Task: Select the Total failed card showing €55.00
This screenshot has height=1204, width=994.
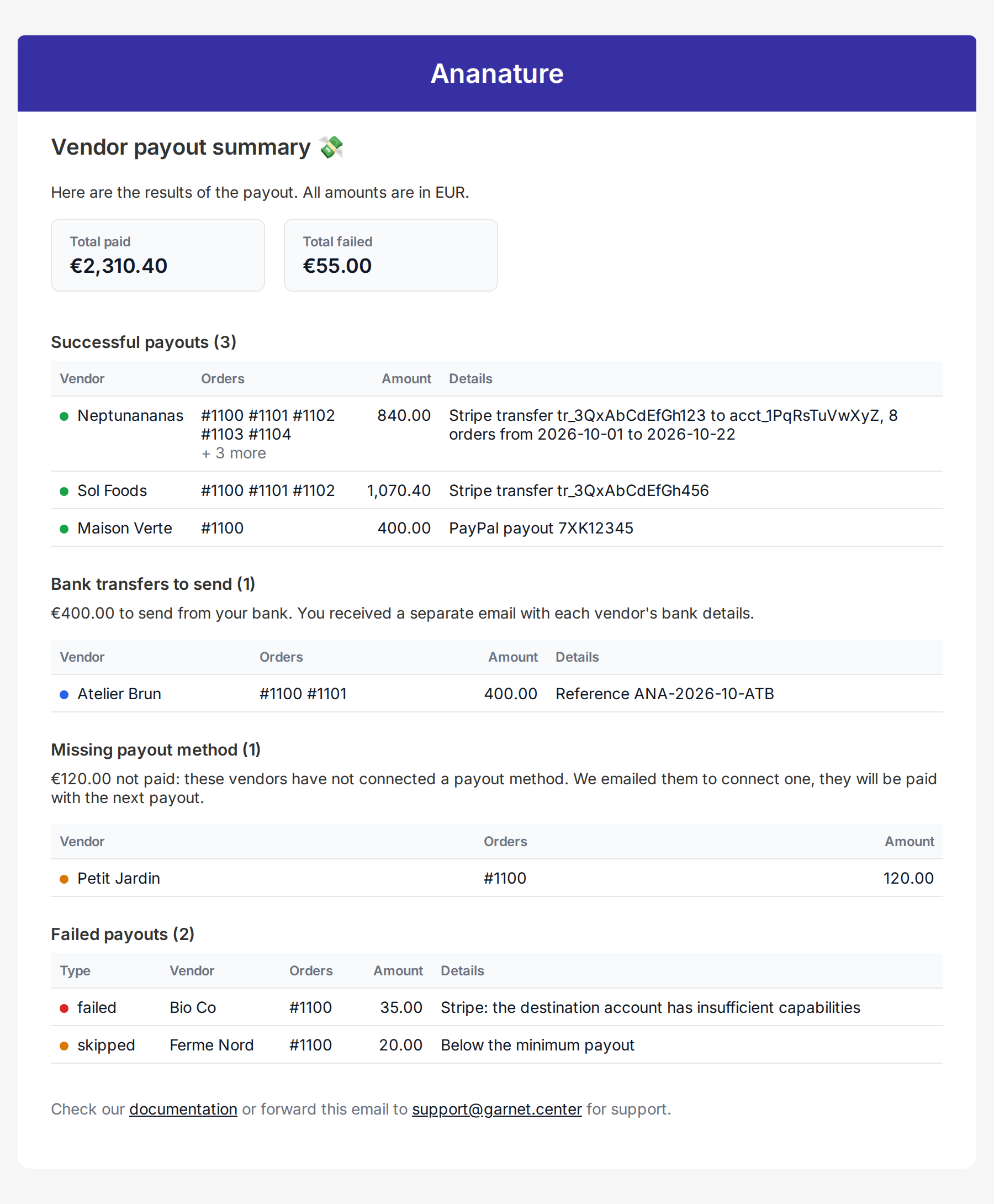Action: pyautogui.click(x=391, y=255)
